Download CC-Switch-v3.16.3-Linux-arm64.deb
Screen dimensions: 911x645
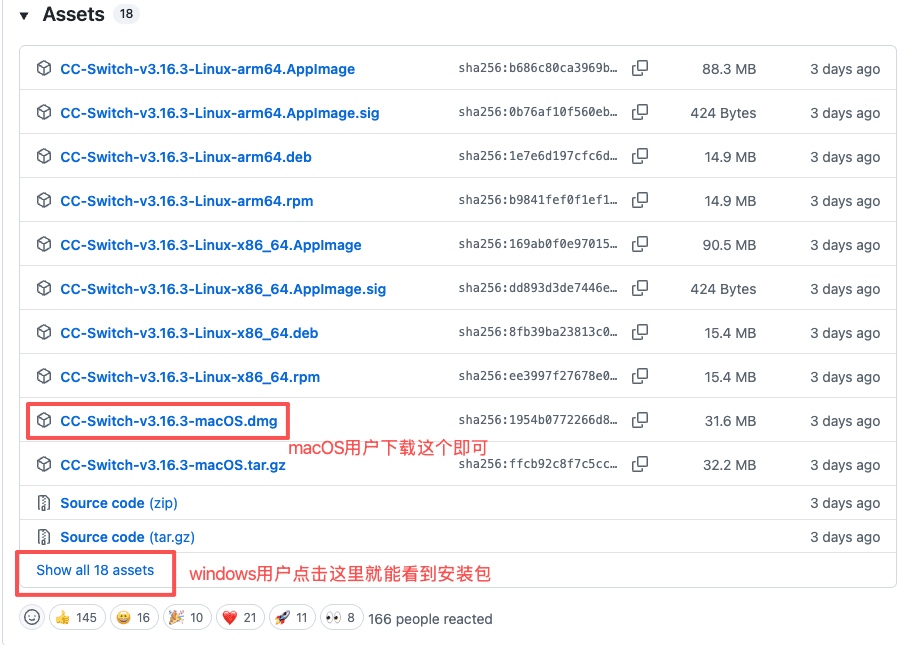pyautogui.click(x=186, y=157)
